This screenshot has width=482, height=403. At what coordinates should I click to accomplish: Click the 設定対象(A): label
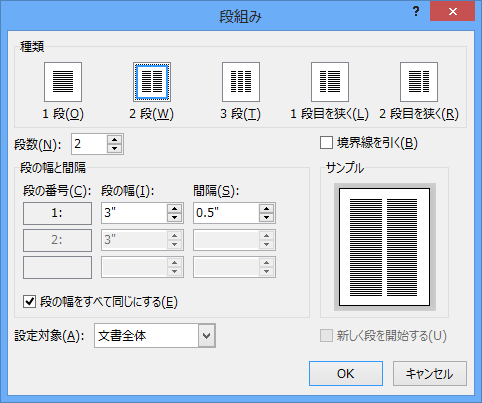[49, 336]
